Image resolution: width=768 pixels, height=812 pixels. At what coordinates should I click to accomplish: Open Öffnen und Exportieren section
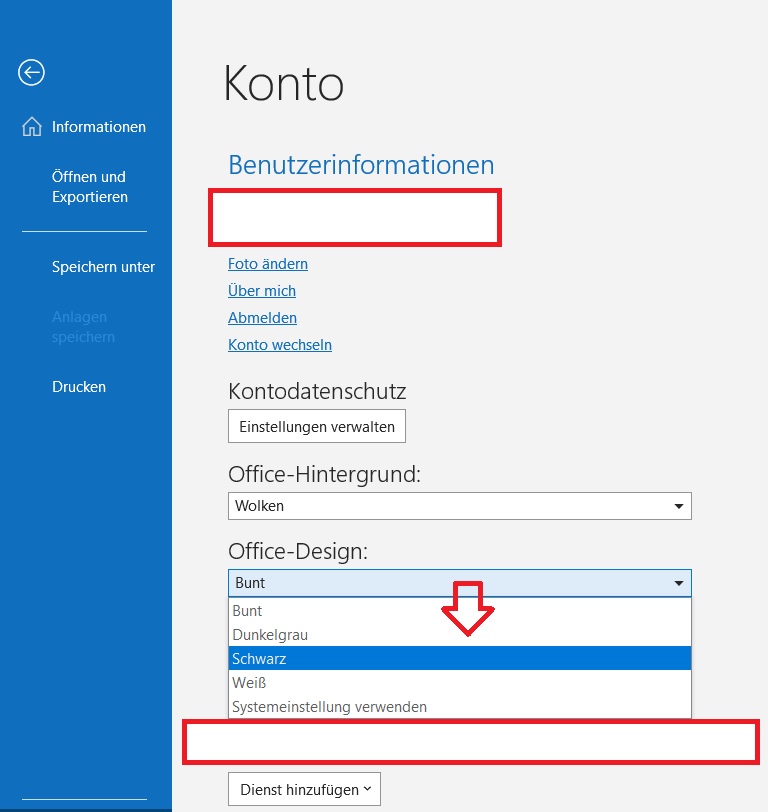coord(90,186)
